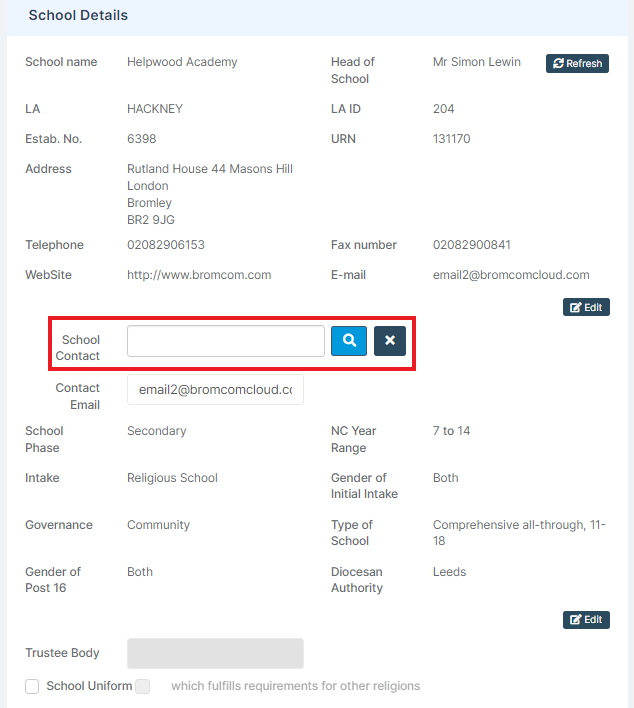
Task: Click Head of School value Mr Simon Lewin
Action: (477, 62)
